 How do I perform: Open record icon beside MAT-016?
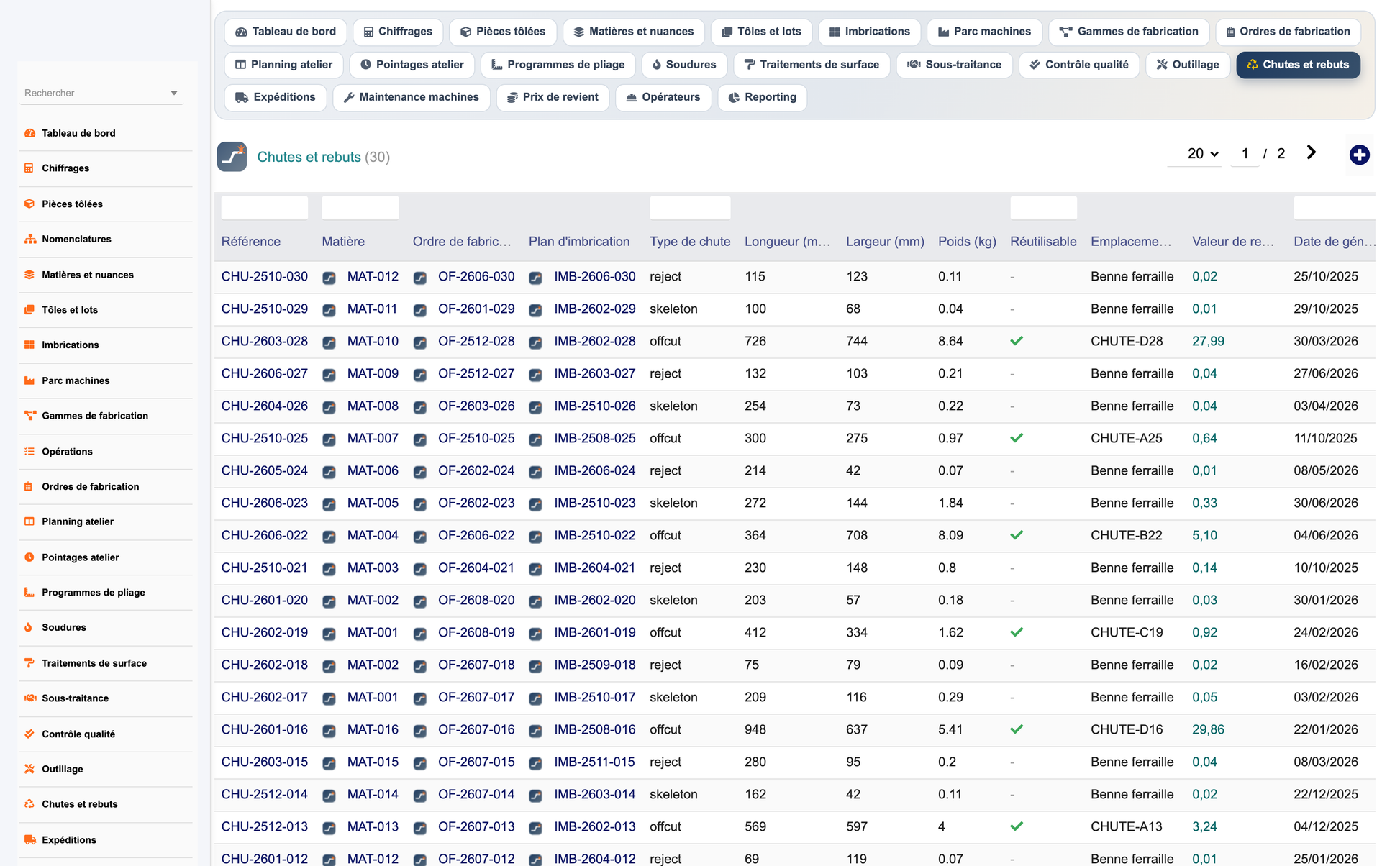(x=329, y=731)
